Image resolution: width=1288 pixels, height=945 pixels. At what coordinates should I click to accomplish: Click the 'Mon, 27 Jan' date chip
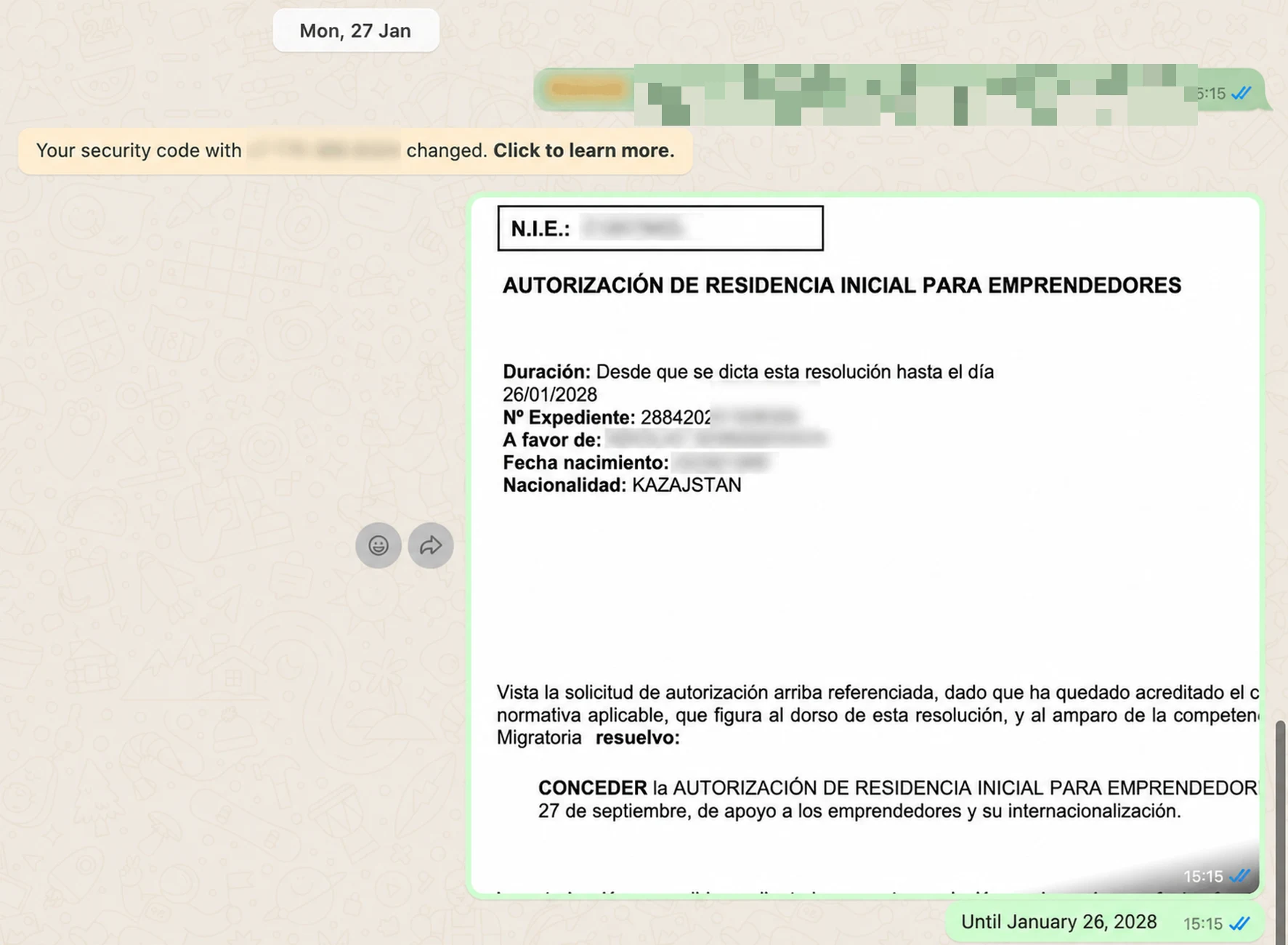[x=355, y=31]
